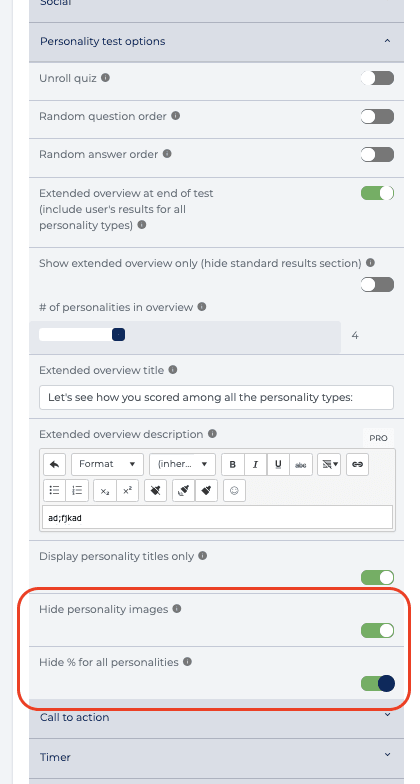Collapse the Personality test options header

click(216, 42)
